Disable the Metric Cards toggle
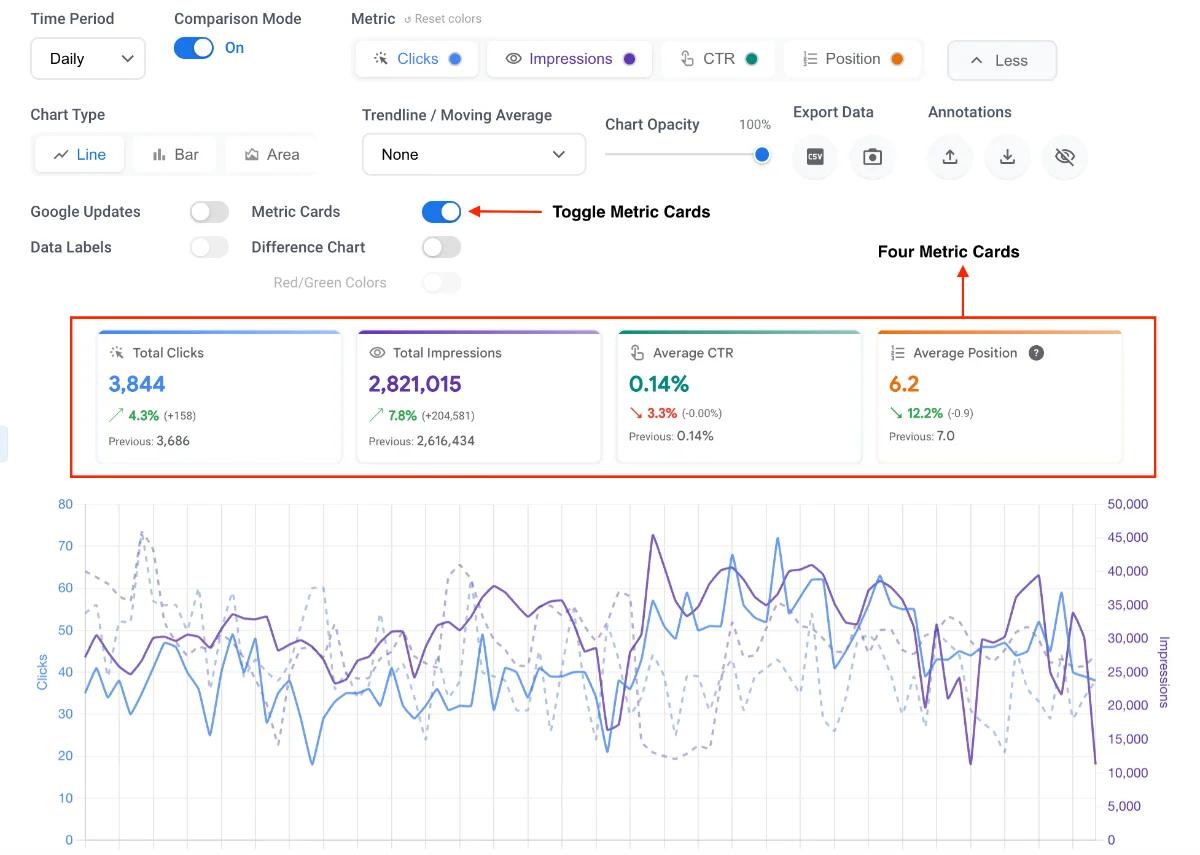1200x855 pixels. pyautogui.click(x=441, y=211)
